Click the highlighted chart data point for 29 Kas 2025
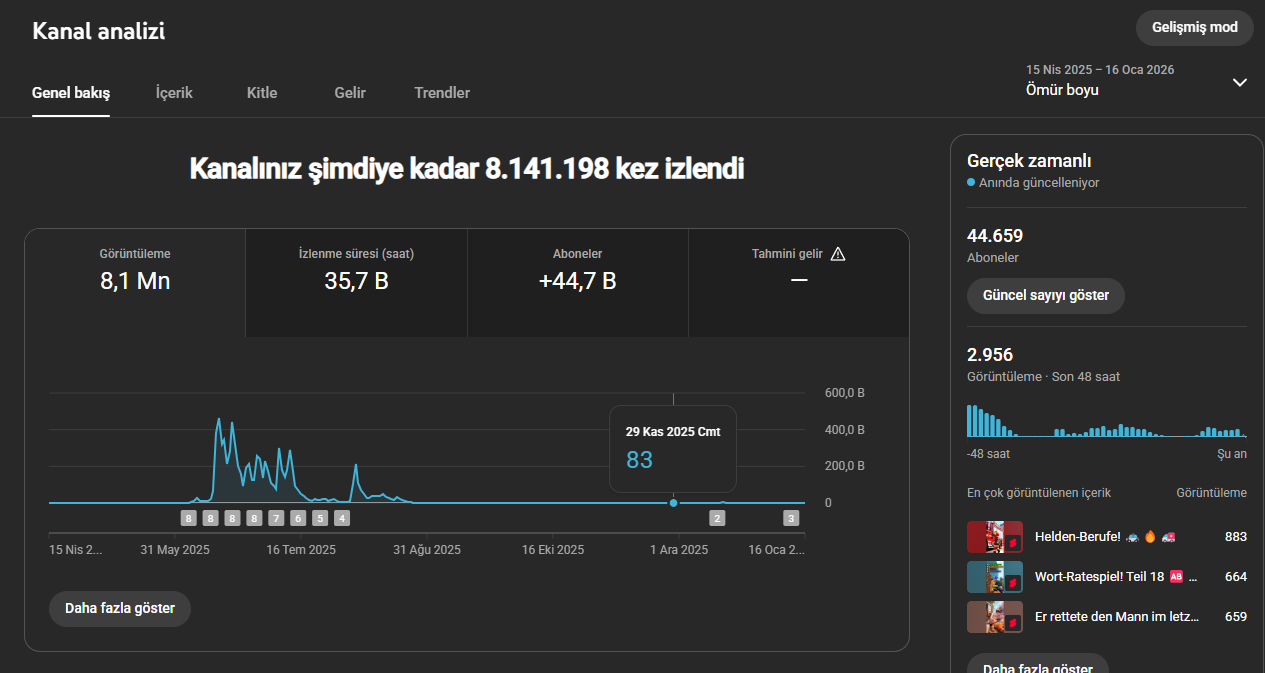Viewport: 1265px width, 673px height. click(x=673, y=503)
